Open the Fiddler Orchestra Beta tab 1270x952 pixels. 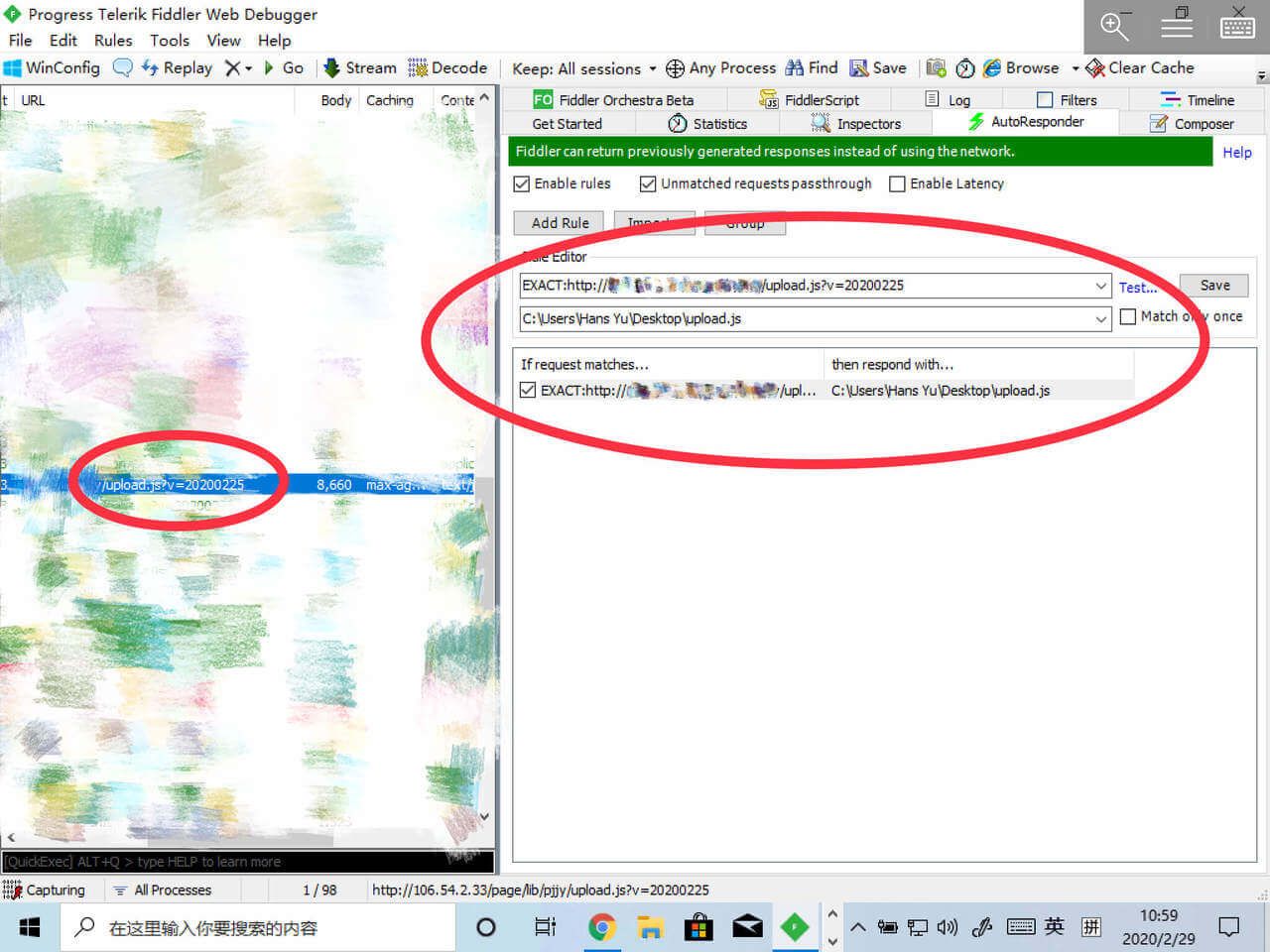point(614,100)
